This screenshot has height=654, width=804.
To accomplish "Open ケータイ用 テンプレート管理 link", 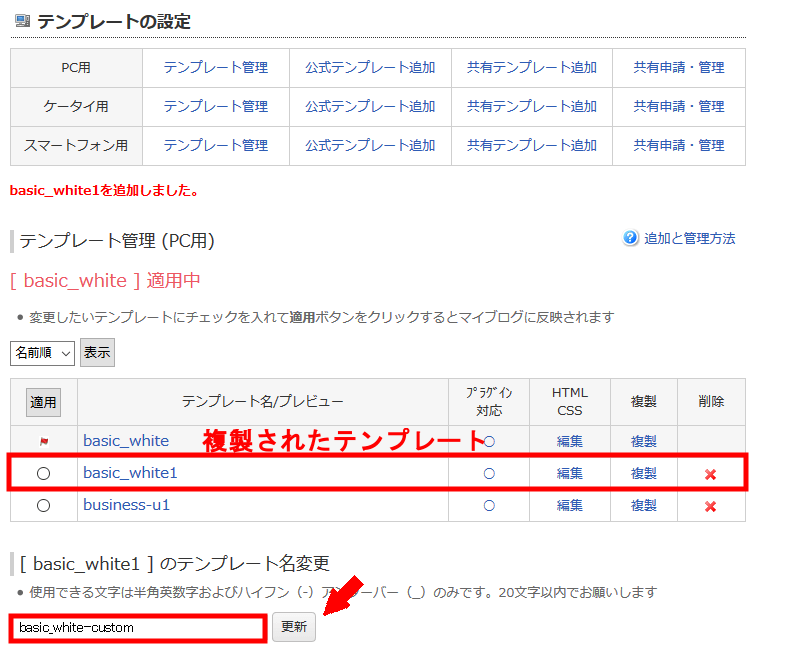I will tap(216, 107).
